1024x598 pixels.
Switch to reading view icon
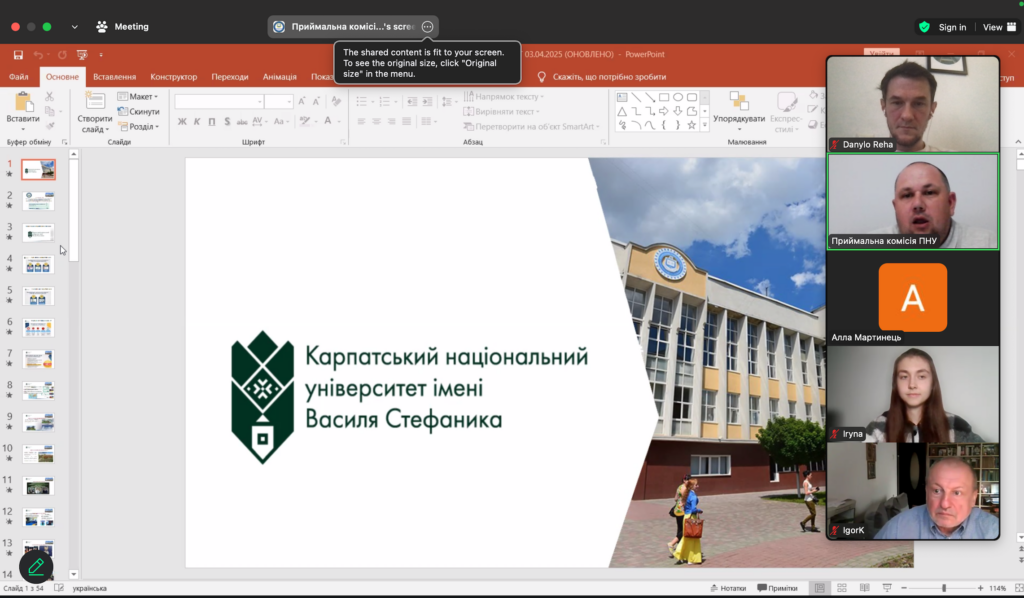[x=865, y=588]
